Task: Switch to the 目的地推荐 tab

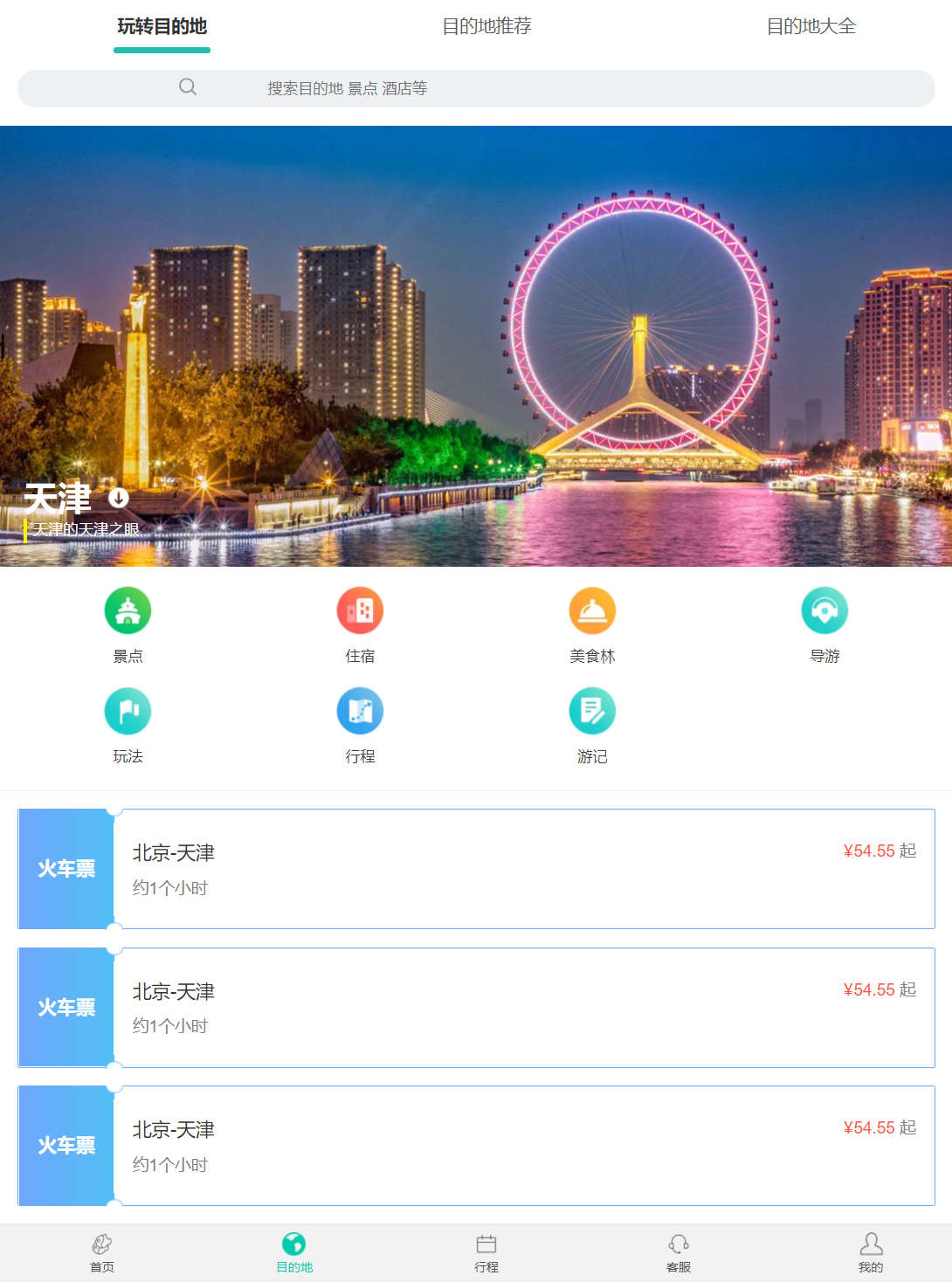Action: pos(486,26)
